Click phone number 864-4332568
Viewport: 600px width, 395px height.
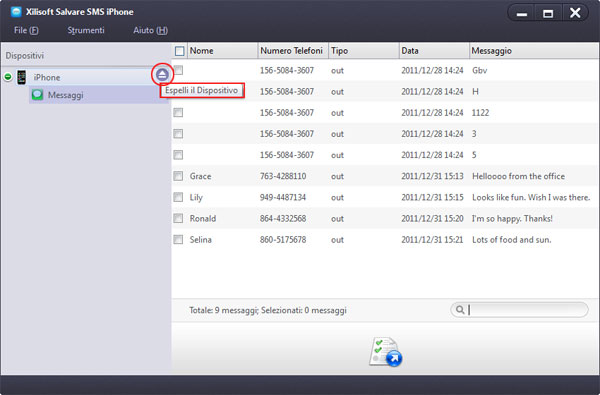coord(283,219)
